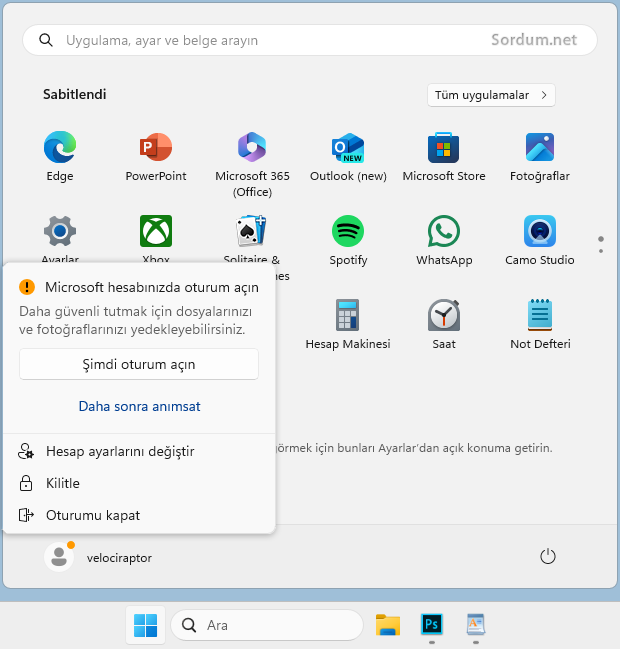Expand Tüm uygulamalar list
This screenshot has width=620, height=649.
point(491,95)
